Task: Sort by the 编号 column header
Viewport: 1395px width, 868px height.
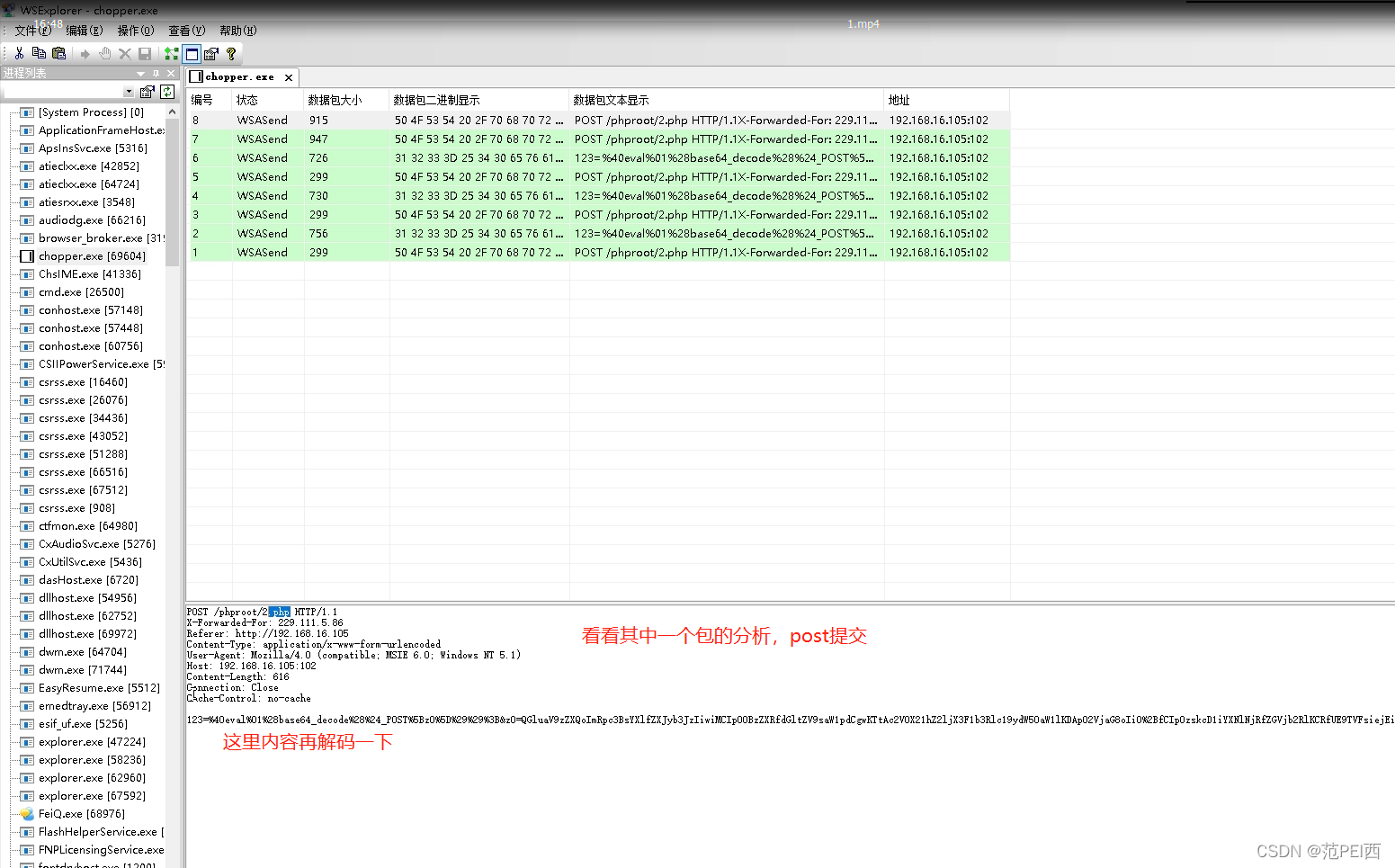Action: (209, 100)
